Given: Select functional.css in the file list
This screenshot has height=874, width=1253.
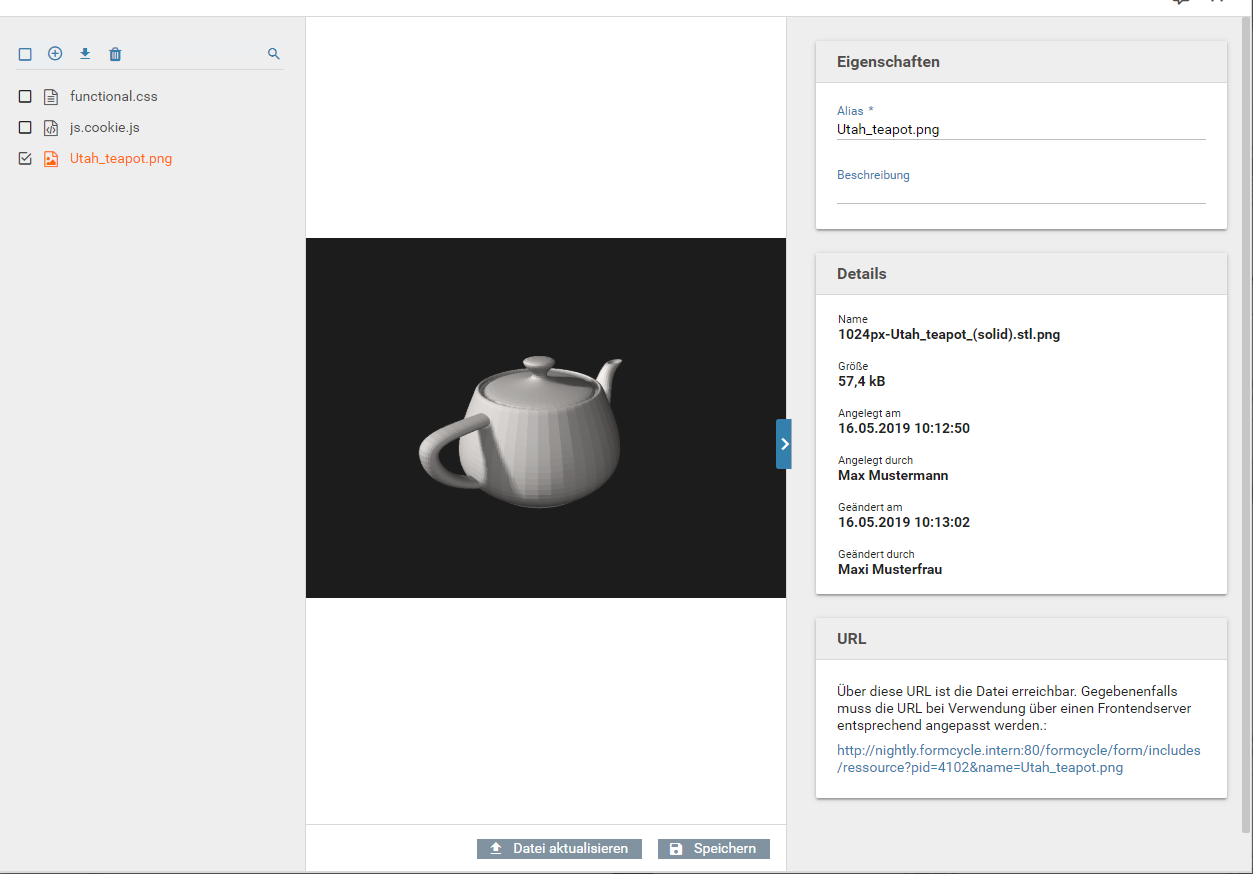Looking at the screenshot, I should 113,97.
